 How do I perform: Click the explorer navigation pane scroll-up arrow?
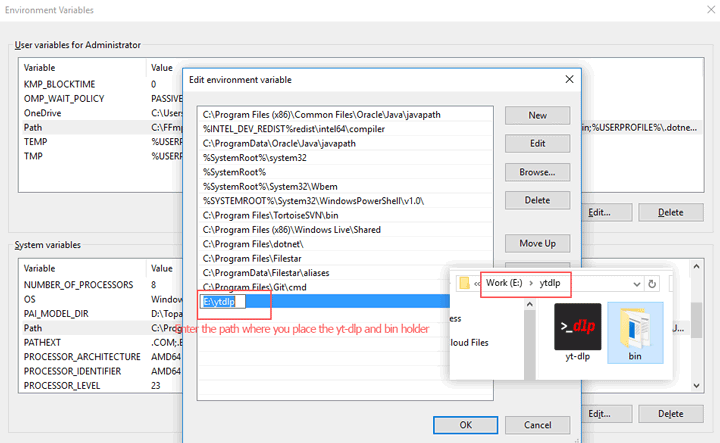point(529,304)
